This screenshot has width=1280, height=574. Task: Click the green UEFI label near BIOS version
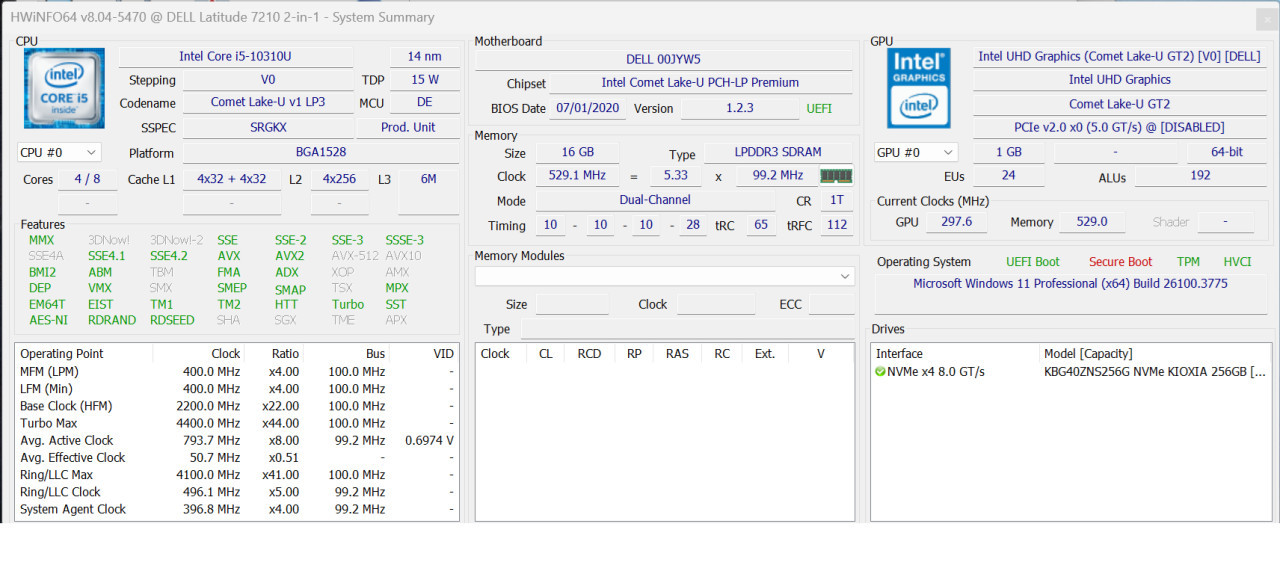pos(818,108)
